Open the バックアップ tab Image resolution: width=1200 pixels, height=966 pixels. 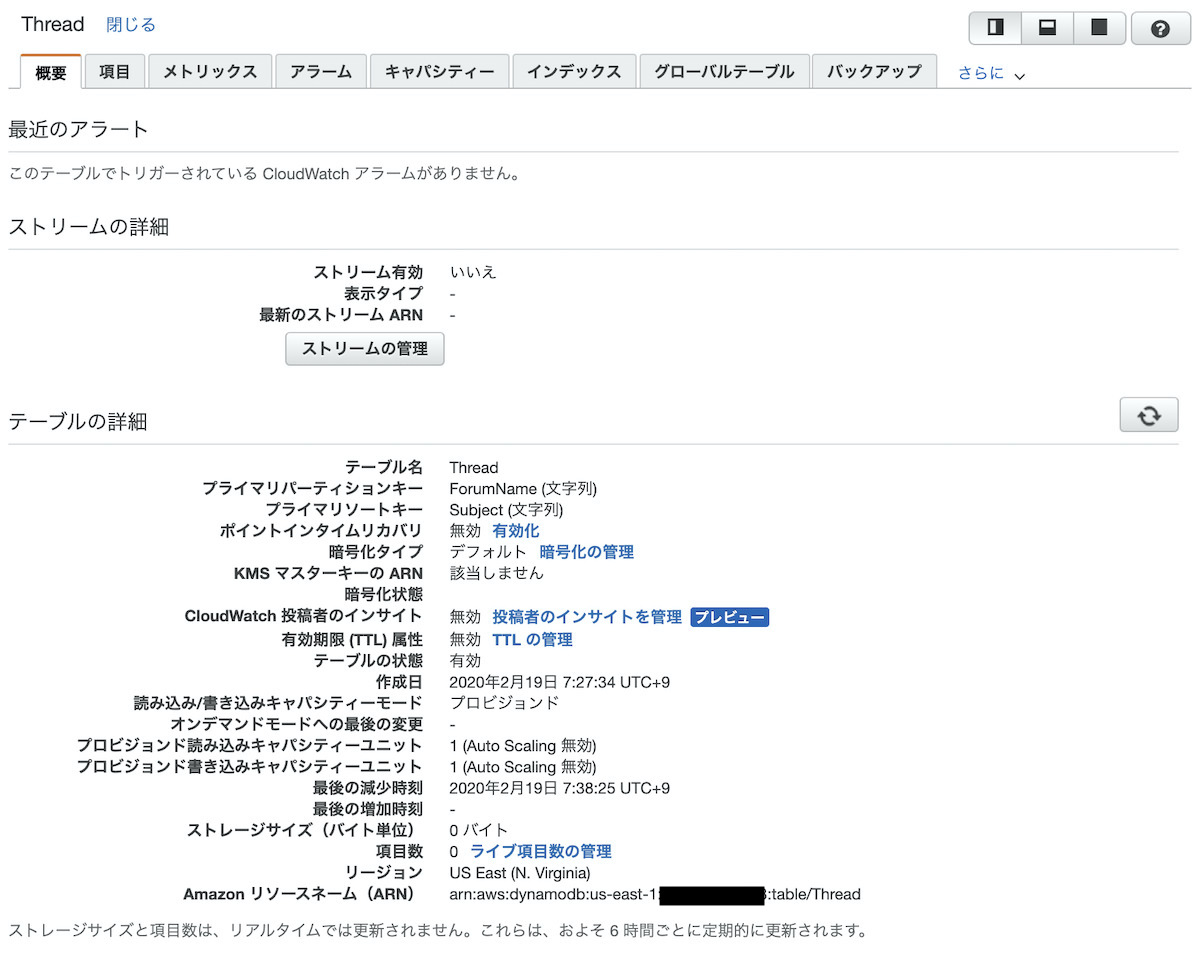(874, 71)
